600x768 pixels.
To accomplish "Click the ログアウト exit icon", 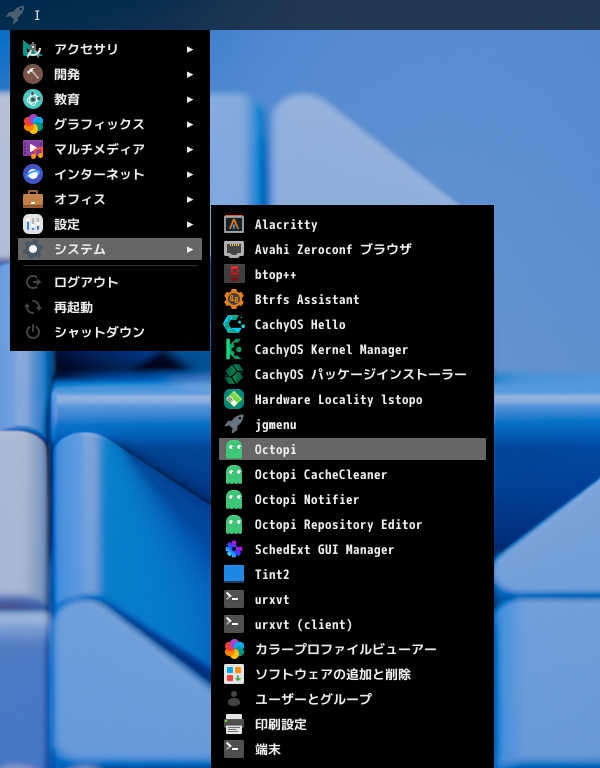I will [x=33, y=282].
